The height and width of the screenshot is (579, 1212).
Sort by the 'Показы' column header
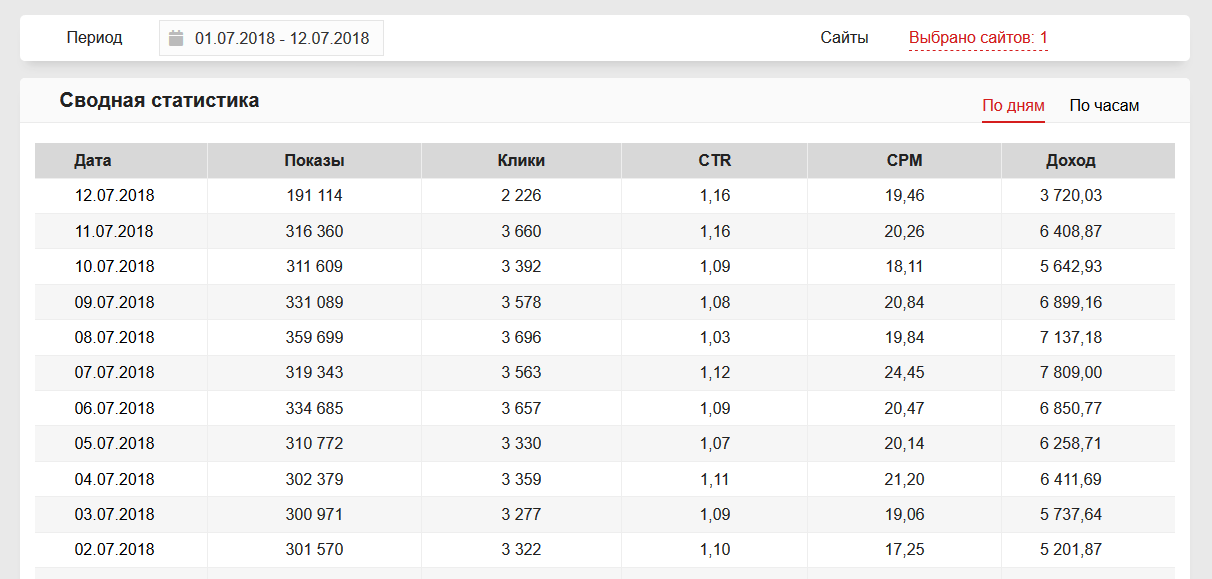314,160
